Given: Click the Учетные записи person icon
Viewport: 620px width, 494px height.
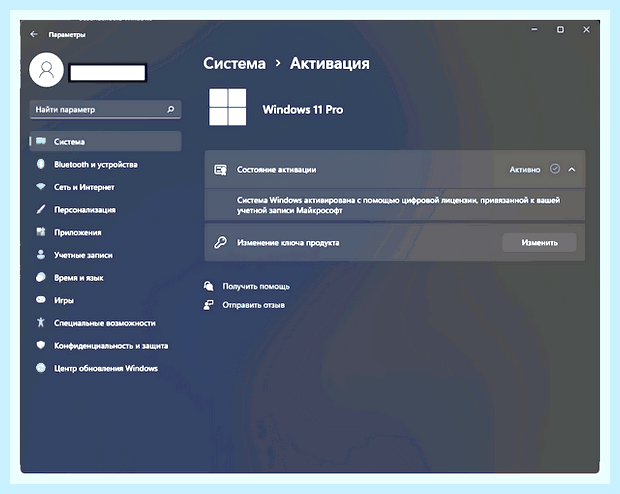Looking at the screenshot, I should click(41, 254).
